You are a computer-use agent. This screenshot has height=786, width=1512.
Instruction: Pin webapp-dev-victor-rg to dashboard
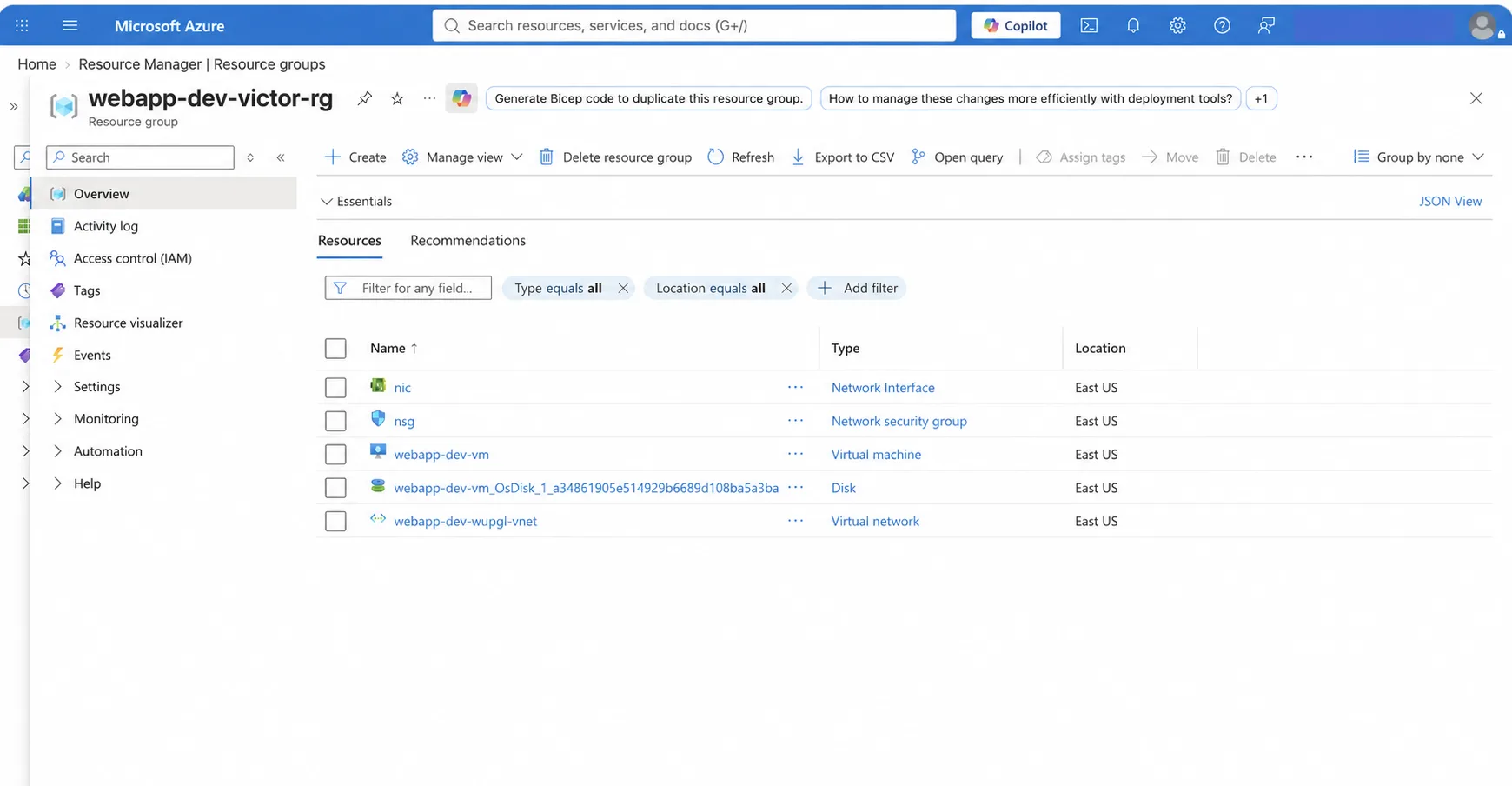[365, 98]
